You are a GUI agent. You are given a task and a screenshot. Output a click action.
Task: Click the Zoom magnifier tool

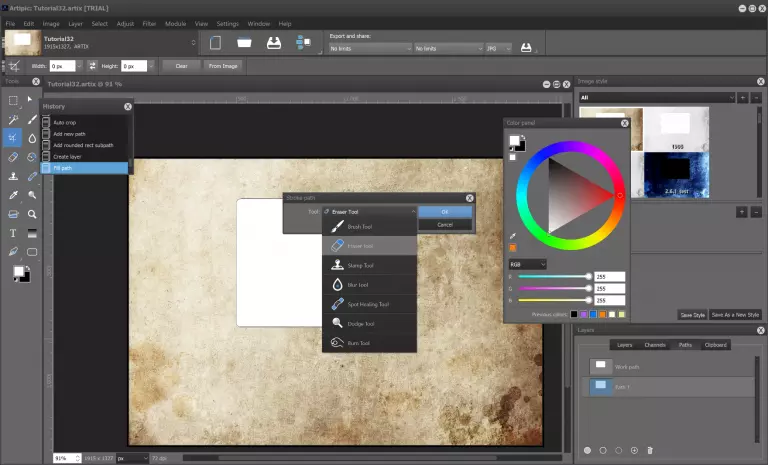[x=32, y=214]
